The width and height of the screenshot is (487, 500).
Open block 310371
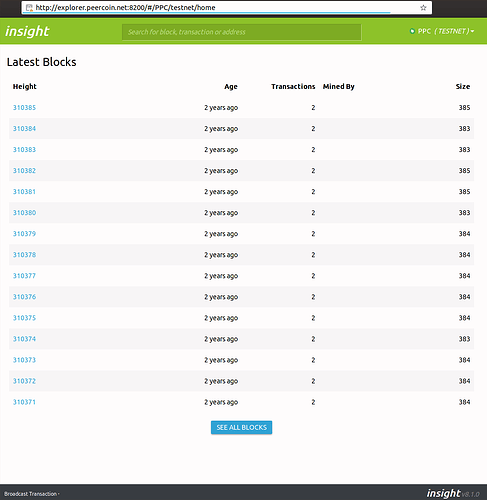pyautogui.click(x=24, y=402)
